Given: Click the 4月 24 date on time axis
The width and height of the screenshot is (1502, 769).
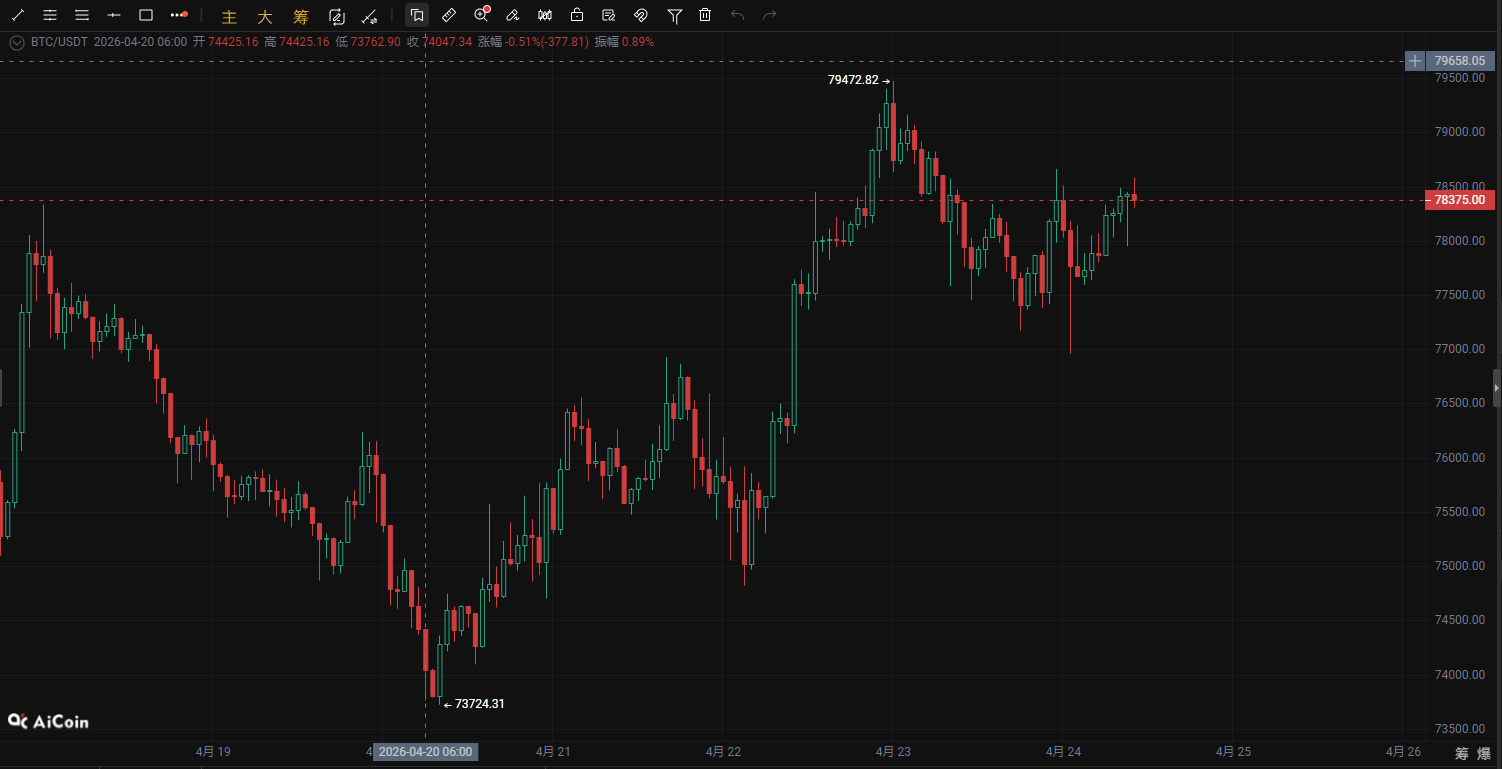Looking at the screenshot, I should click(1063, 751).
